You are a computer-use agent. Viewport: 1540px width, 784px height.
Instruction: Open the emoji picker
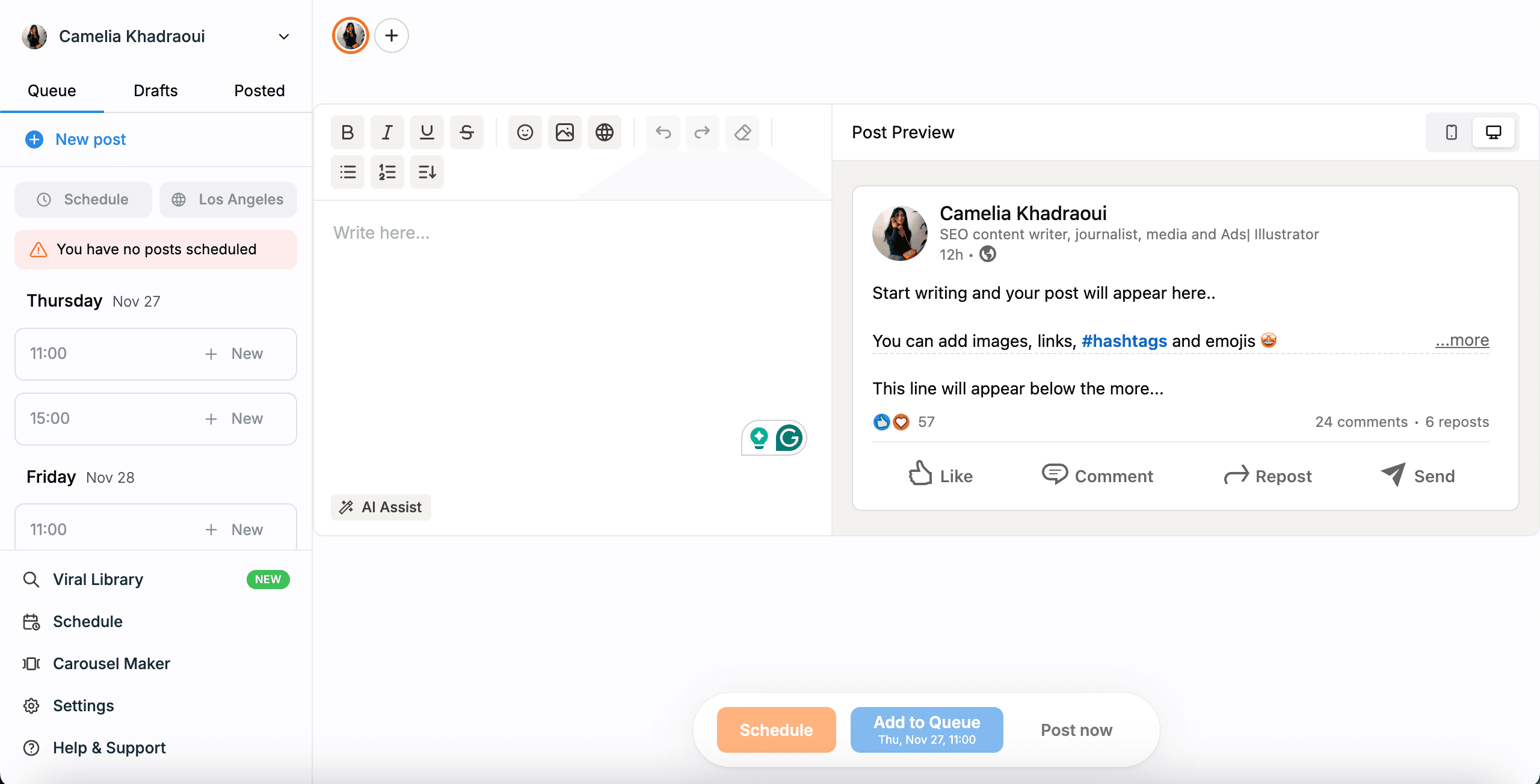click(x=525, y=132)
